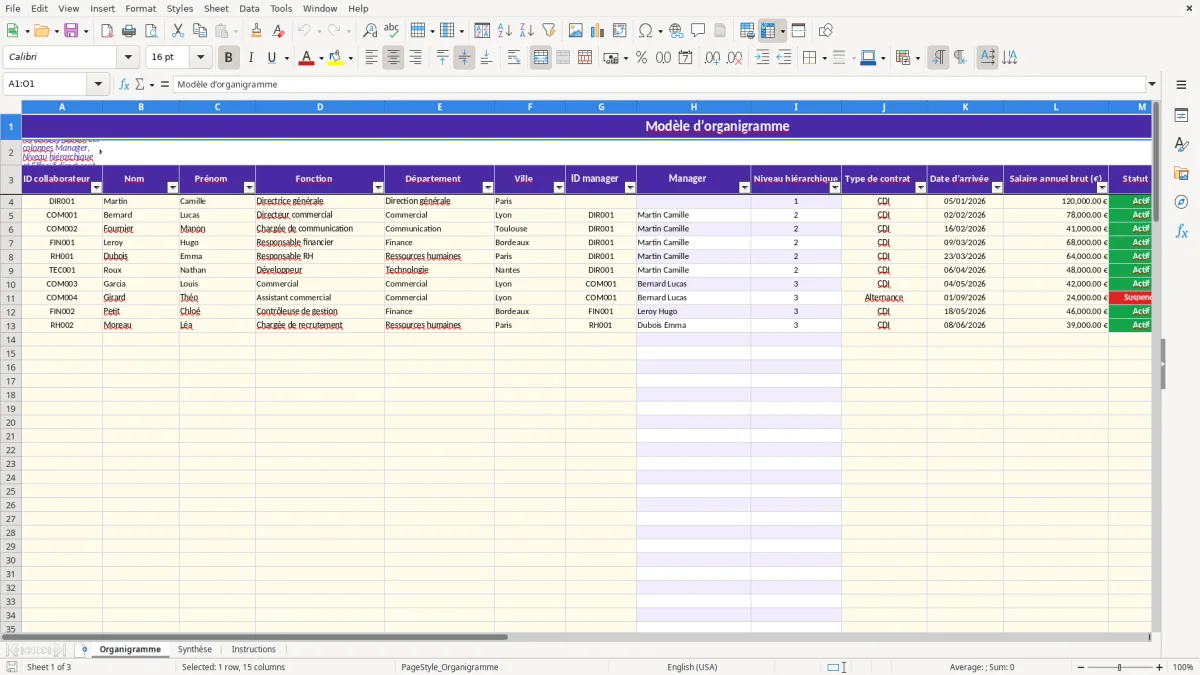Toggle Center Horizontally alignment

393,58
